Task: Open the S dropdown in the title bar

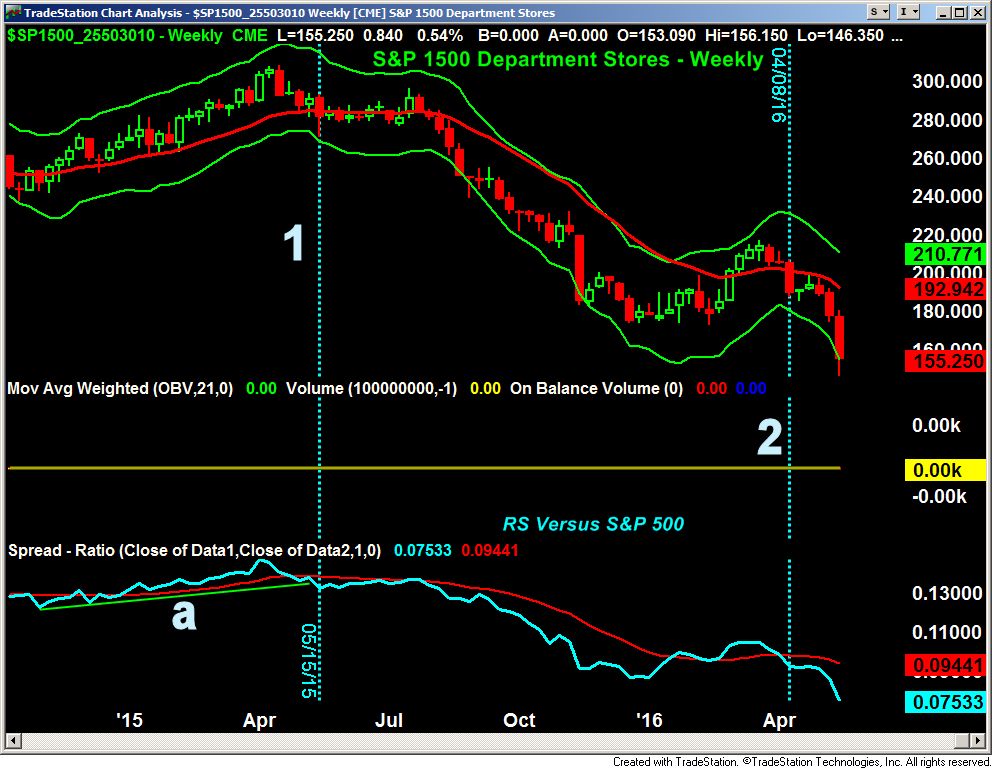Action: point(879,12)
